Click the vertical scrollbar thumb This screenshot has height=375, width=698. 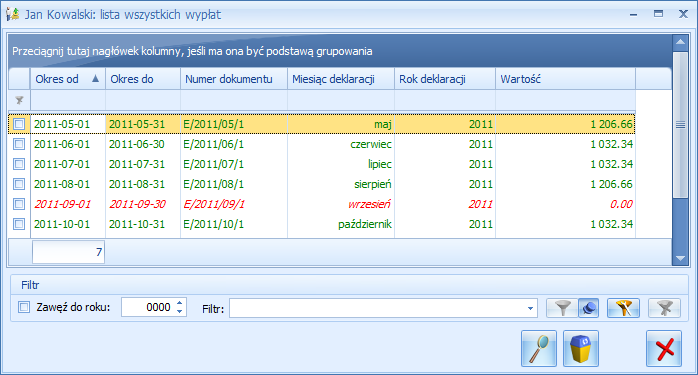[x=680, y=125]
